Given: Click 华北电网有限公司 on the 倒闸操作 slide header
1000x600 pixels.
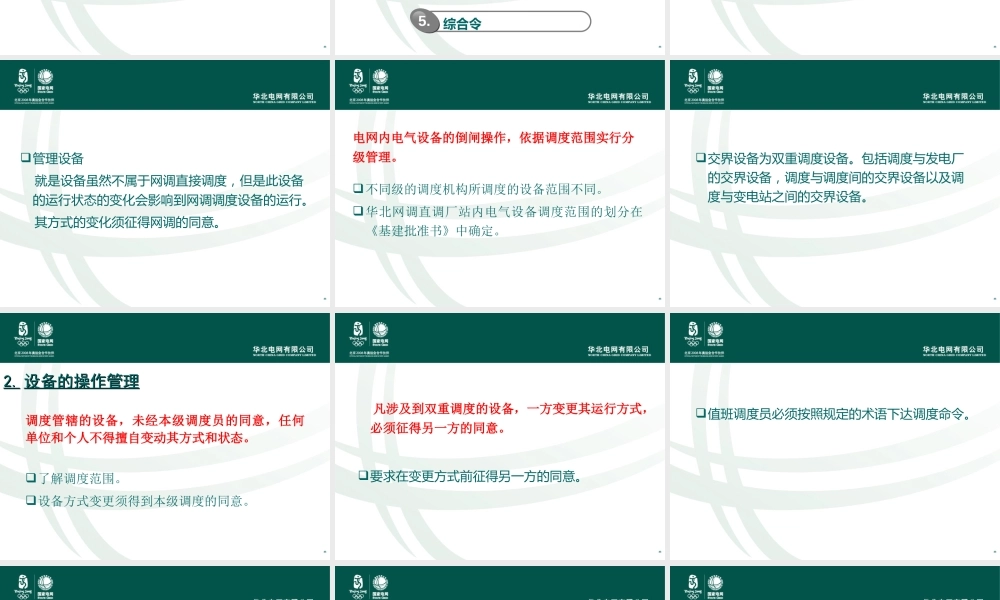Looking at the screenshot, I should coord(618,96).
